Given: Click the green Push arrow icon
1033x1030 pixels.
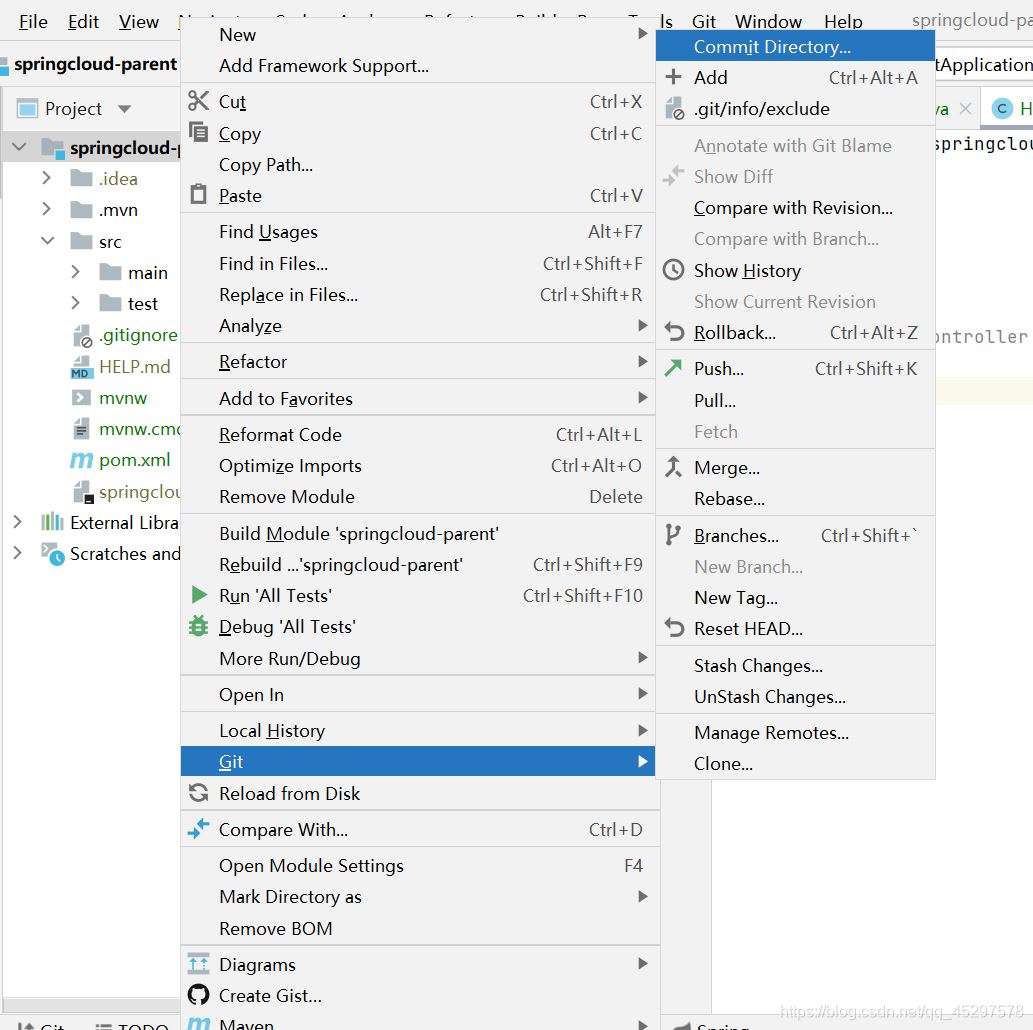Looking at the screenshot, I should tap(675, 368).
